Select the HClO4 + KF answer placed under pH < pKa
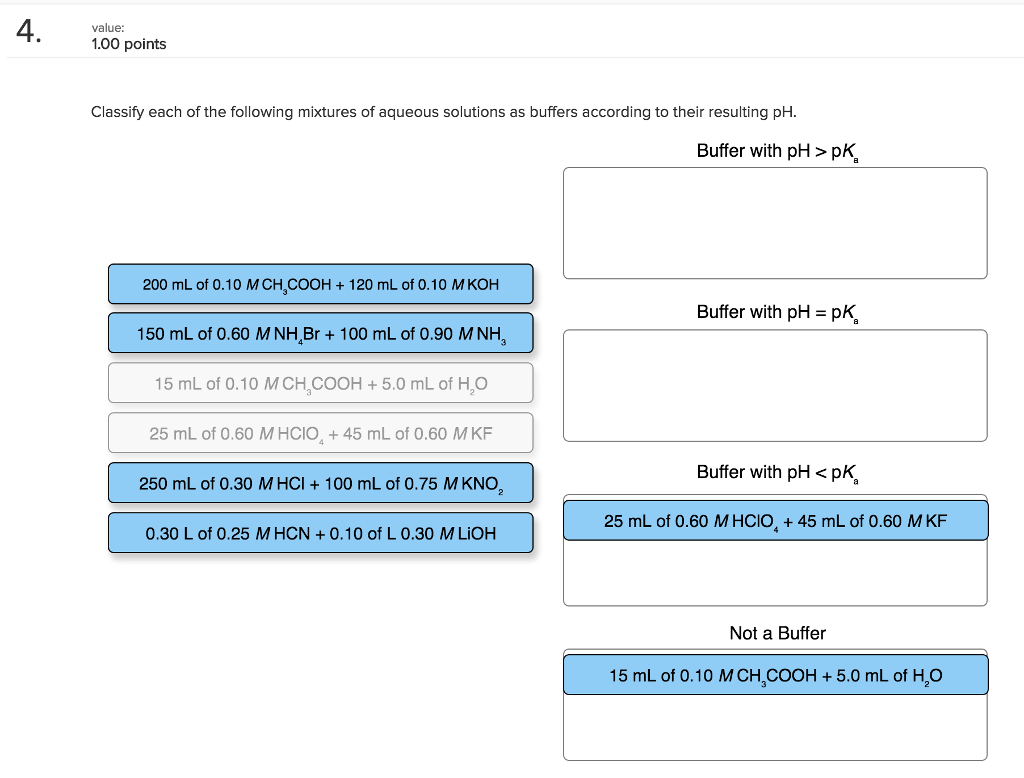This screenshot has width=1024, height=778. point(775,519)
